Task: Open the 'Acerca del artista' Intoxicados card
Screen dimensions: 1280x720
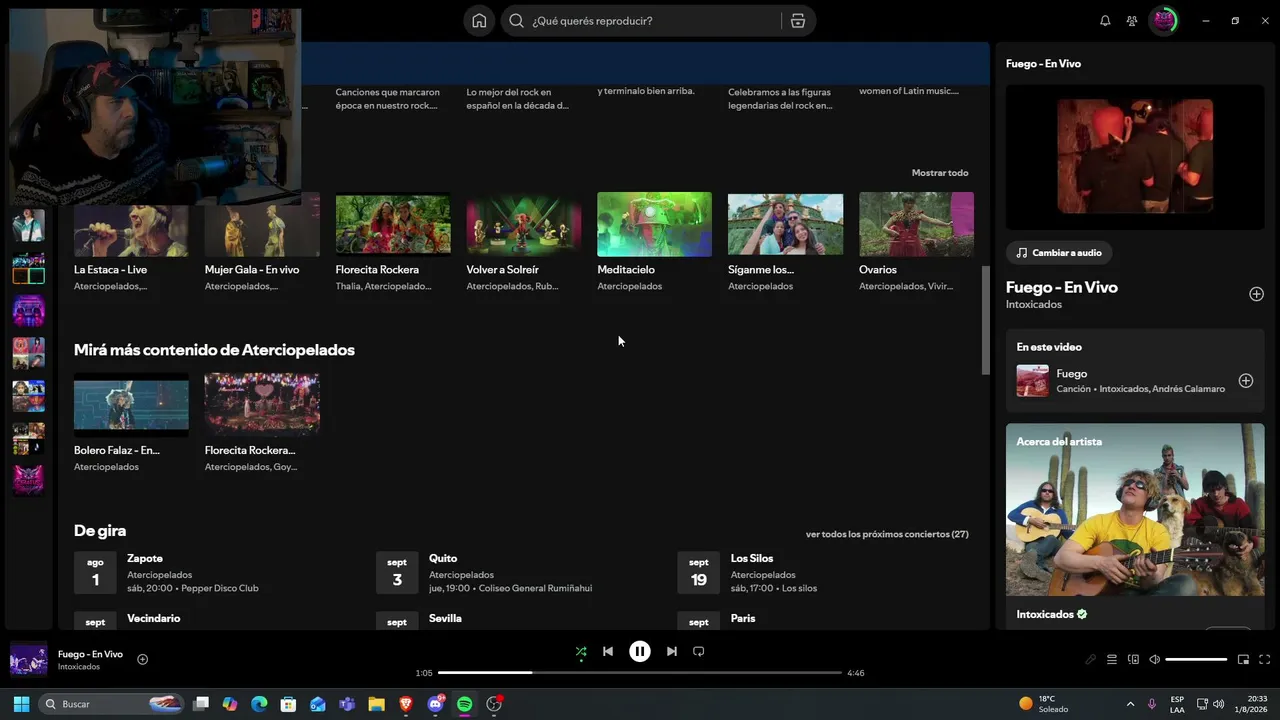Action: (1135, 526)
